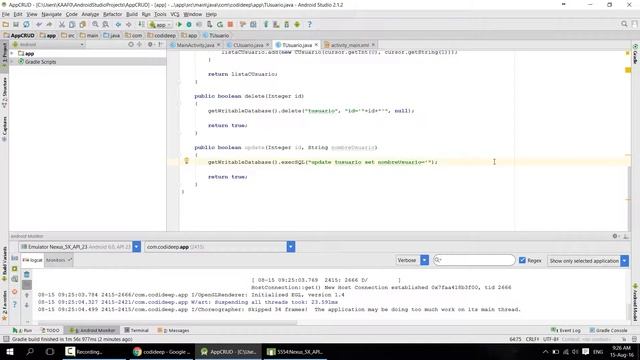This screenshot has height=360, width=640.
Task: Click the Navigate Forward arrow icon
Action: (x=128, y=24)
